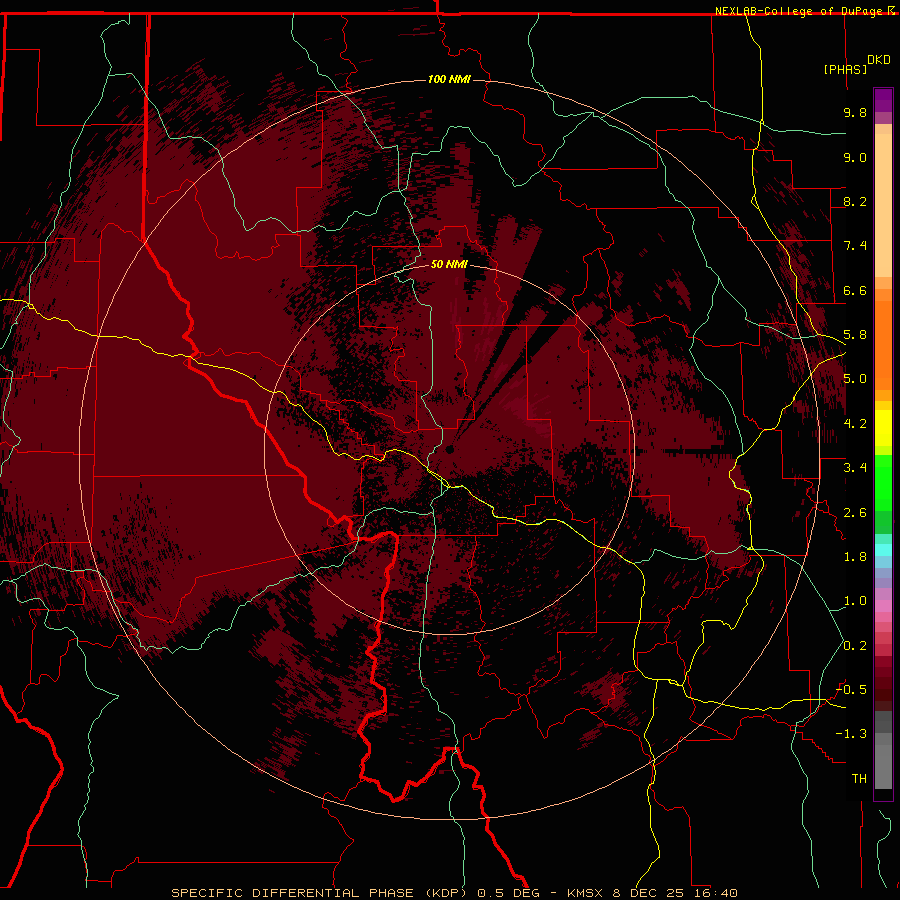Click the 7.4 scale value
The height and width of the screenshot is (900, 900).
pos(855,246)
